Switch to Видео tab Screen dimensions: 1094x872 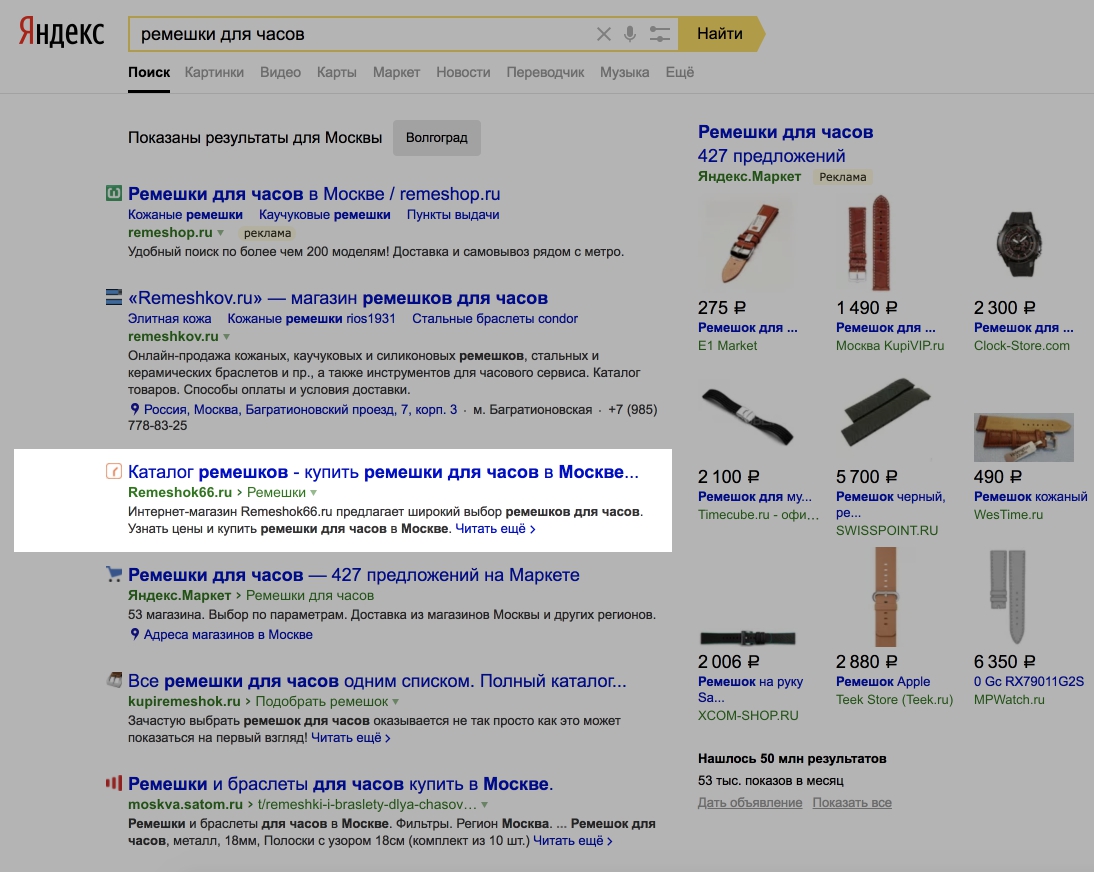coord(280,73)
